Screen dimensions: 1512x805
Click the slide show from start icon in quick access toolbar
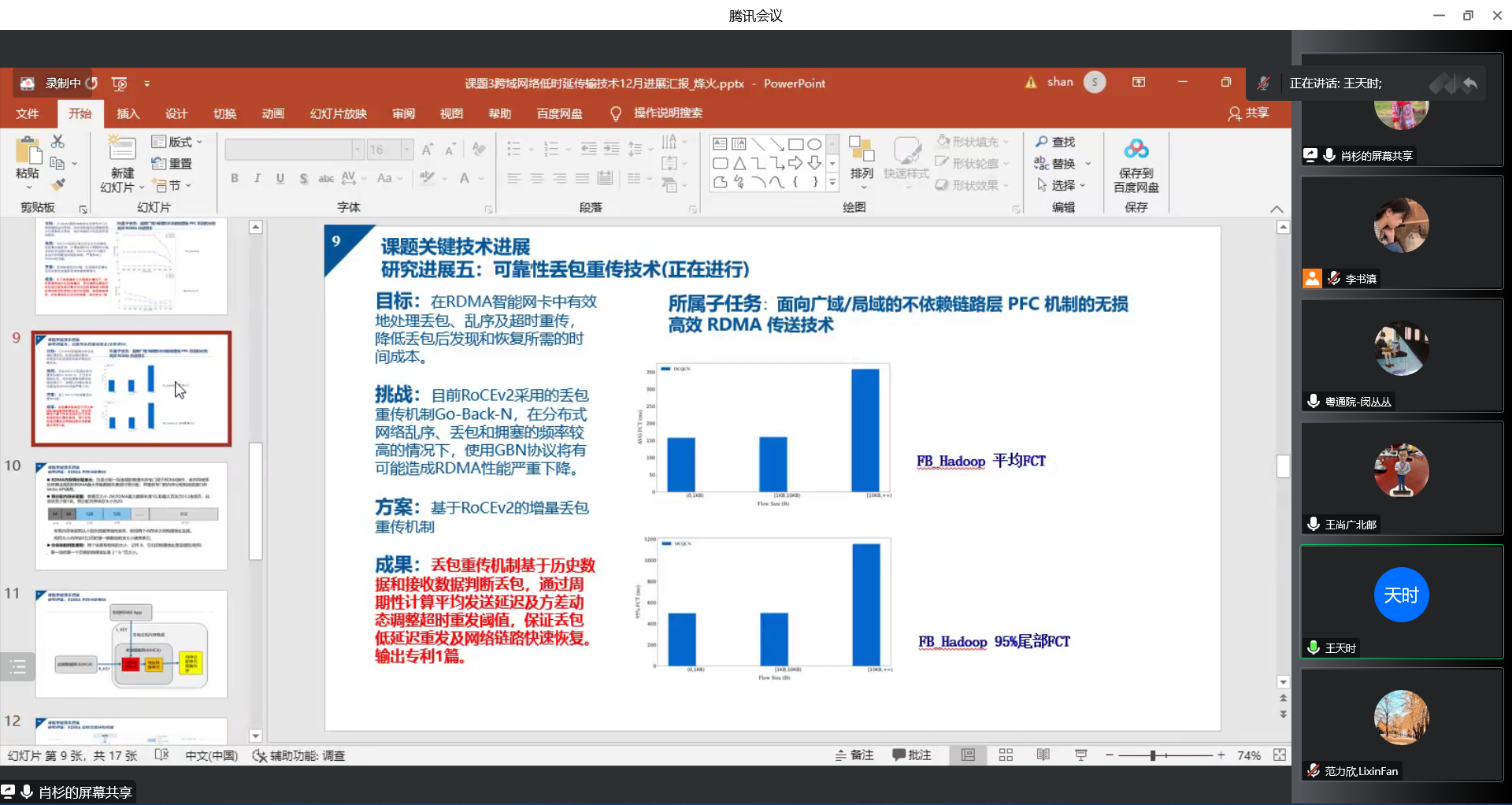click(x=120, y=83)
